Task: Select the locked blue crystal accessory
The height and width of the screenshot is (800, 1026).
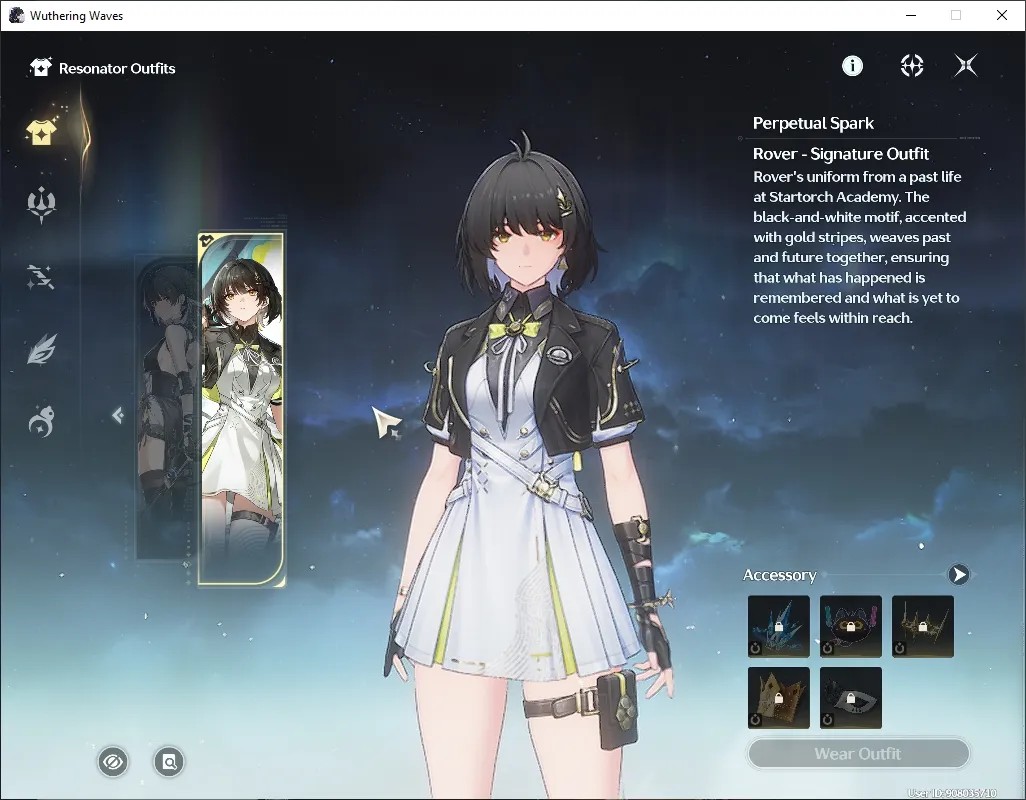Action: click(x=779, y=626)
